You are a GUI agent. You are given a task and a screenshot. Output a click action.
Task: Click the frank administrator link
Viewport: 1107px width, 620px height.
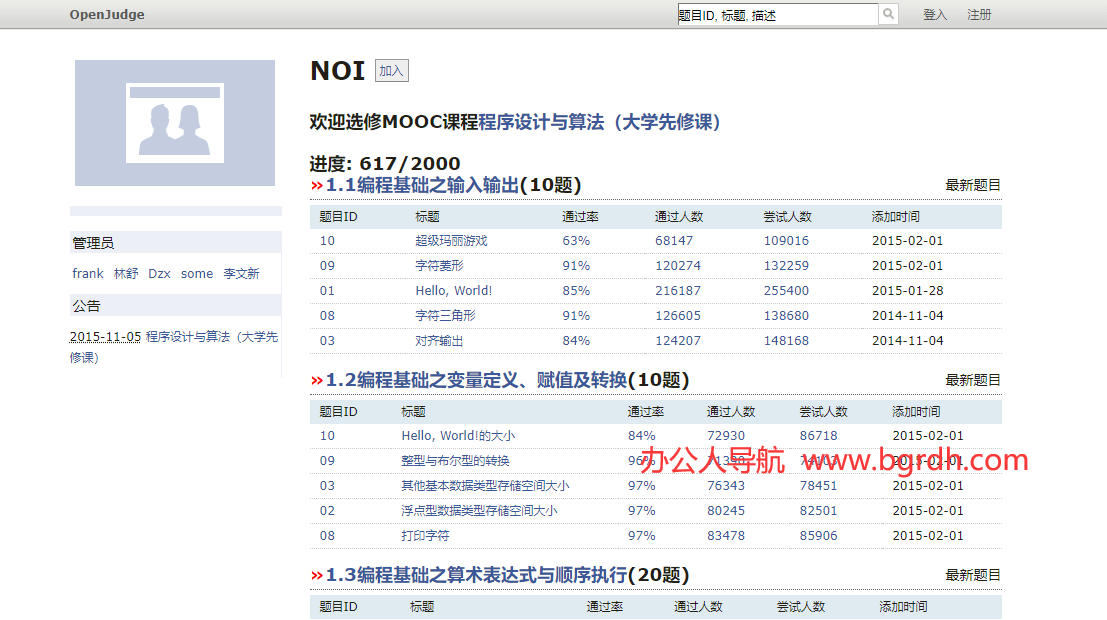click(87, 272)
